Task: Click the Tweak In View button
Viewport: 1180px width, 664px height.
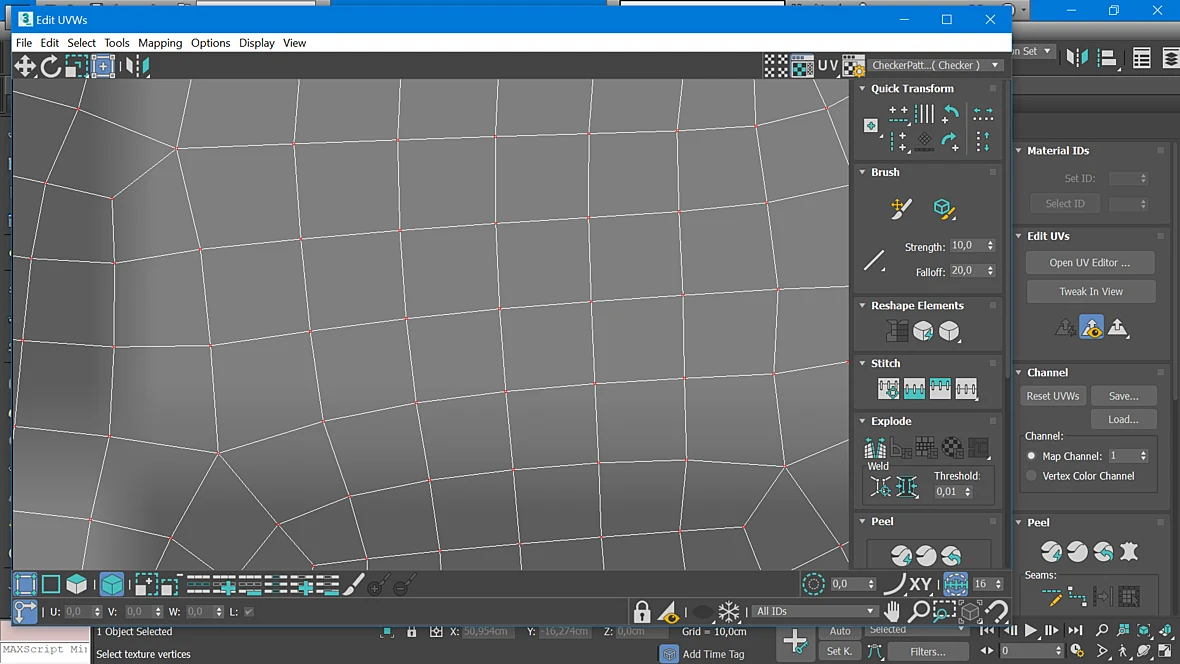Action: coord(1090,291)
